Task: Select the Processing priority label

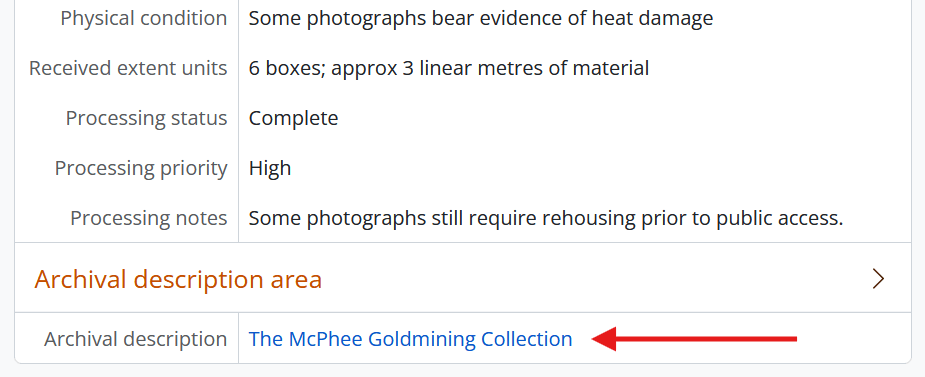Action: [x=141, y=169]
